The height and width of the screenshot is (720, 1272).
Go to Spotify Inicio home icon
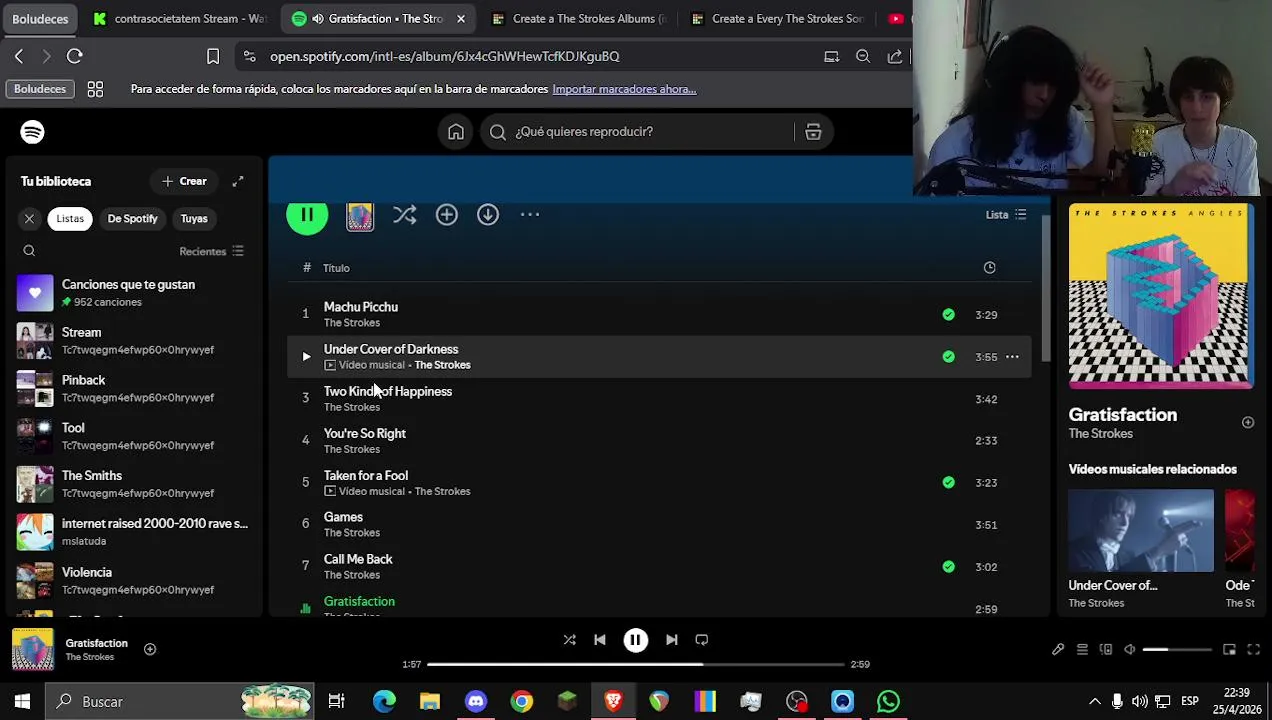click(456, 132)
